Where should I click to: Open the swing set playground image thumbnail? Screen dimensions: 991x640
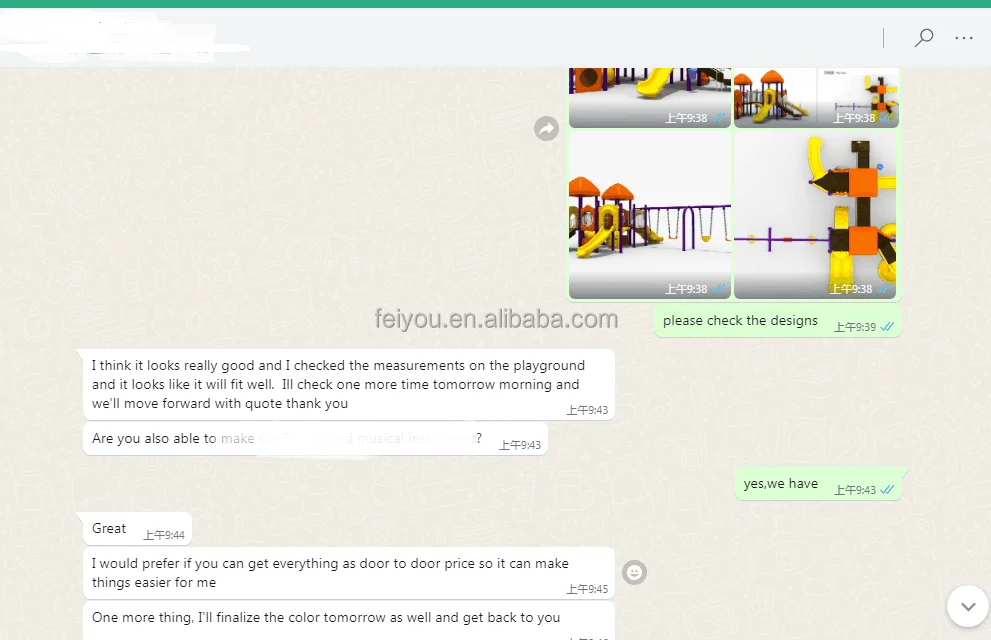tap(650, 215)
